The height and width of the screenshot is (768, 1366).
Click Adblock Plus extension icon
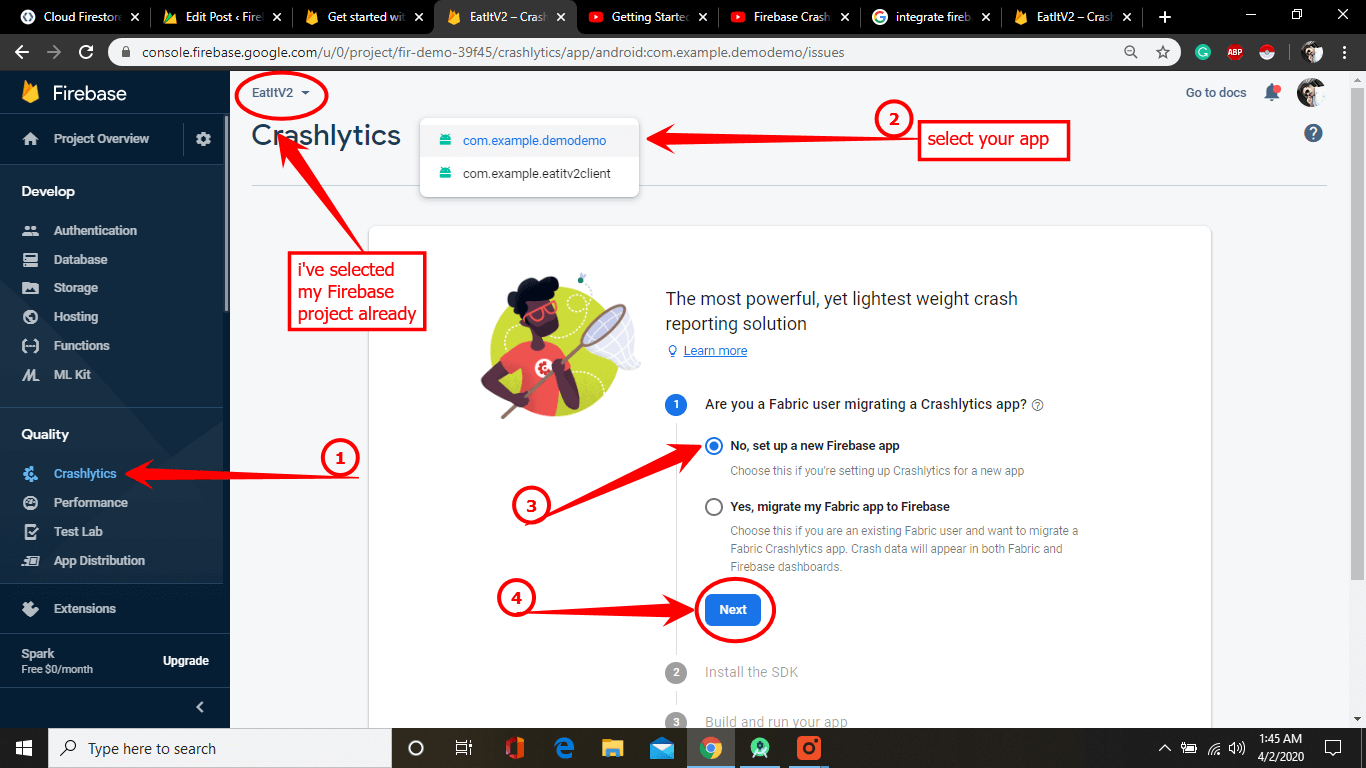[1235, 52]
